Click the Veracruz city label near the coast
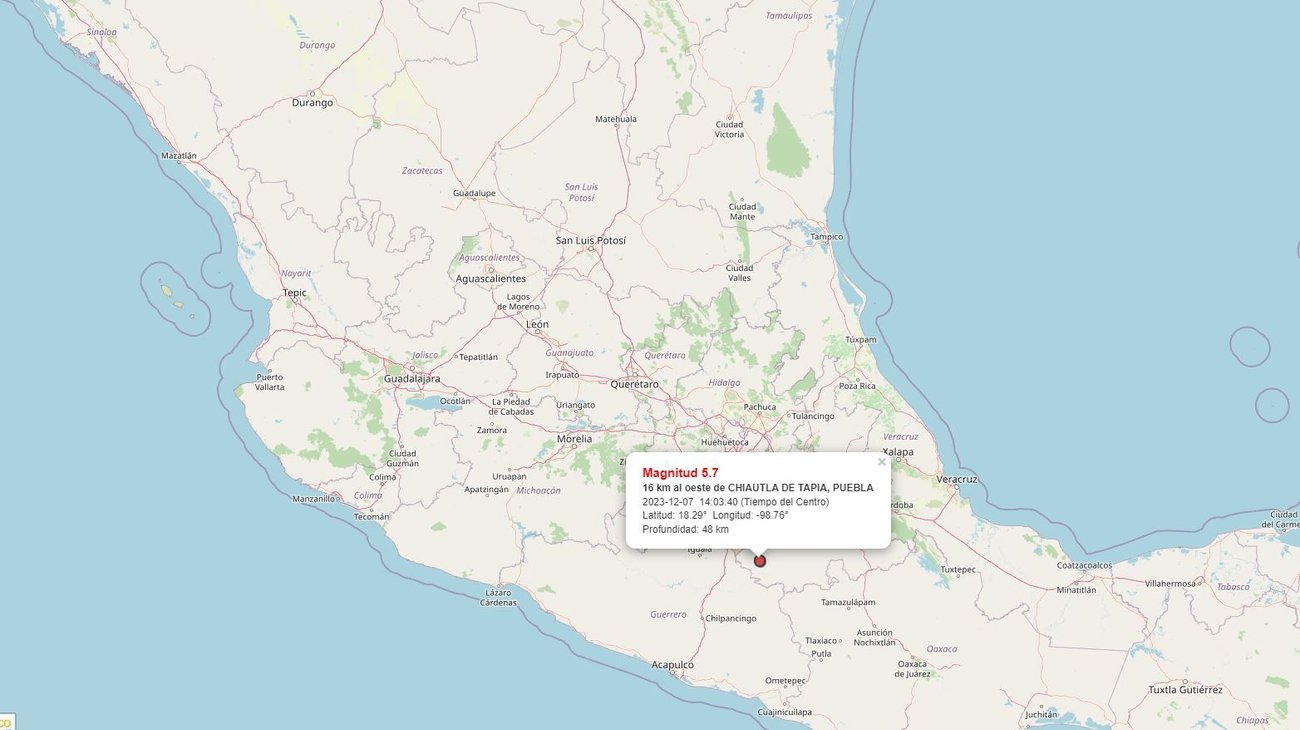The image size is (1300, 730). point(955,478)
